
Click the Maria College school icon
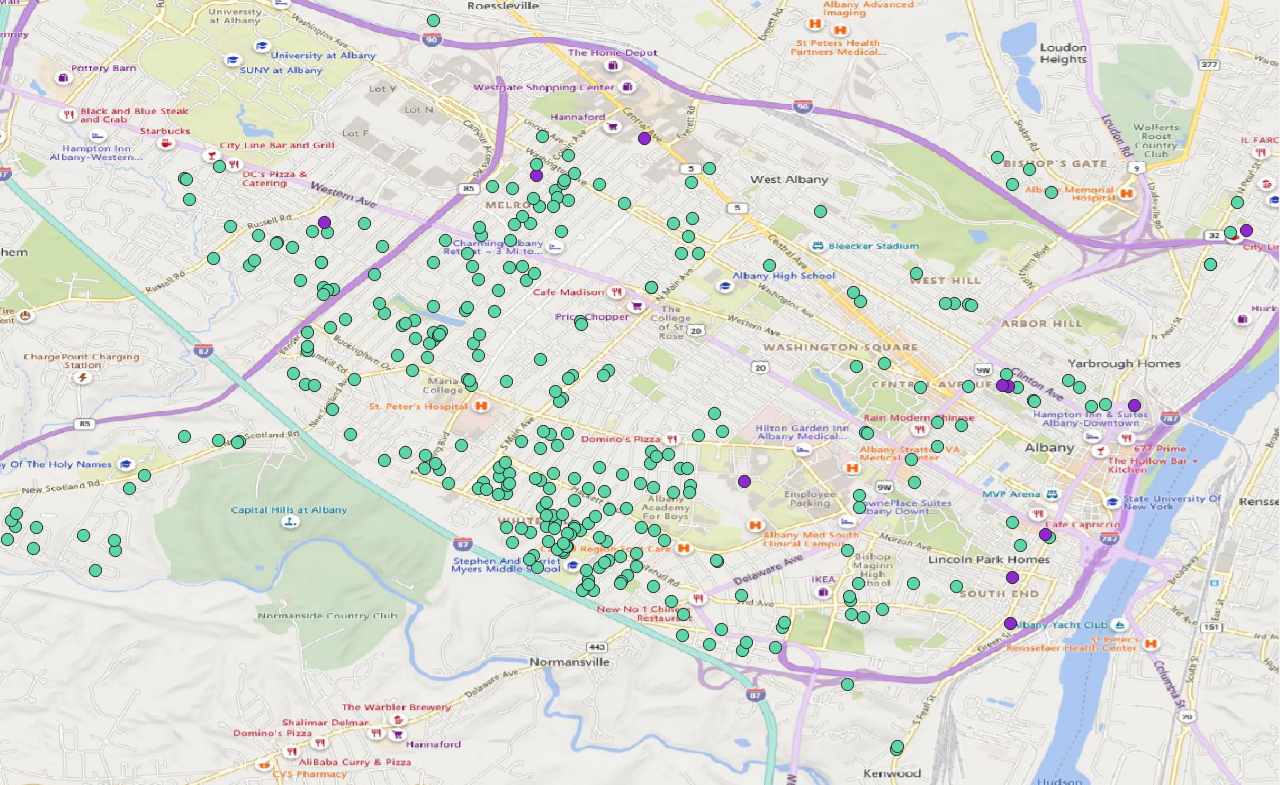tap(412, 370)
